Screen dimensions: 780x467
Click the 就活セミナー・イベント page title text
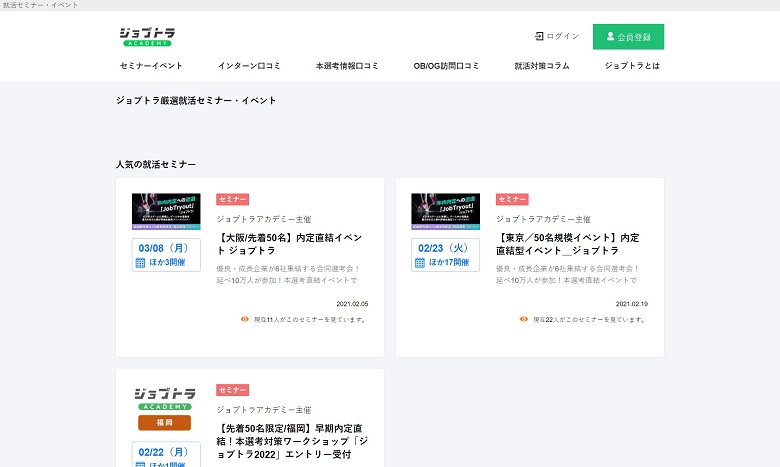[40, 5]
